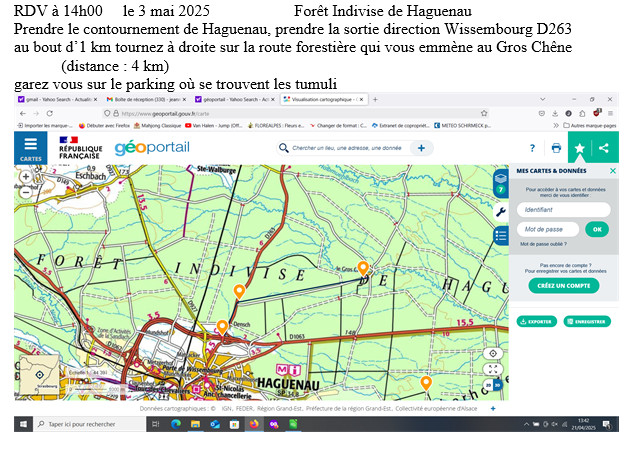635x449 pixels.
Task: Close the Mes Cartes & Données panel
Action: (x=613, y=171)
